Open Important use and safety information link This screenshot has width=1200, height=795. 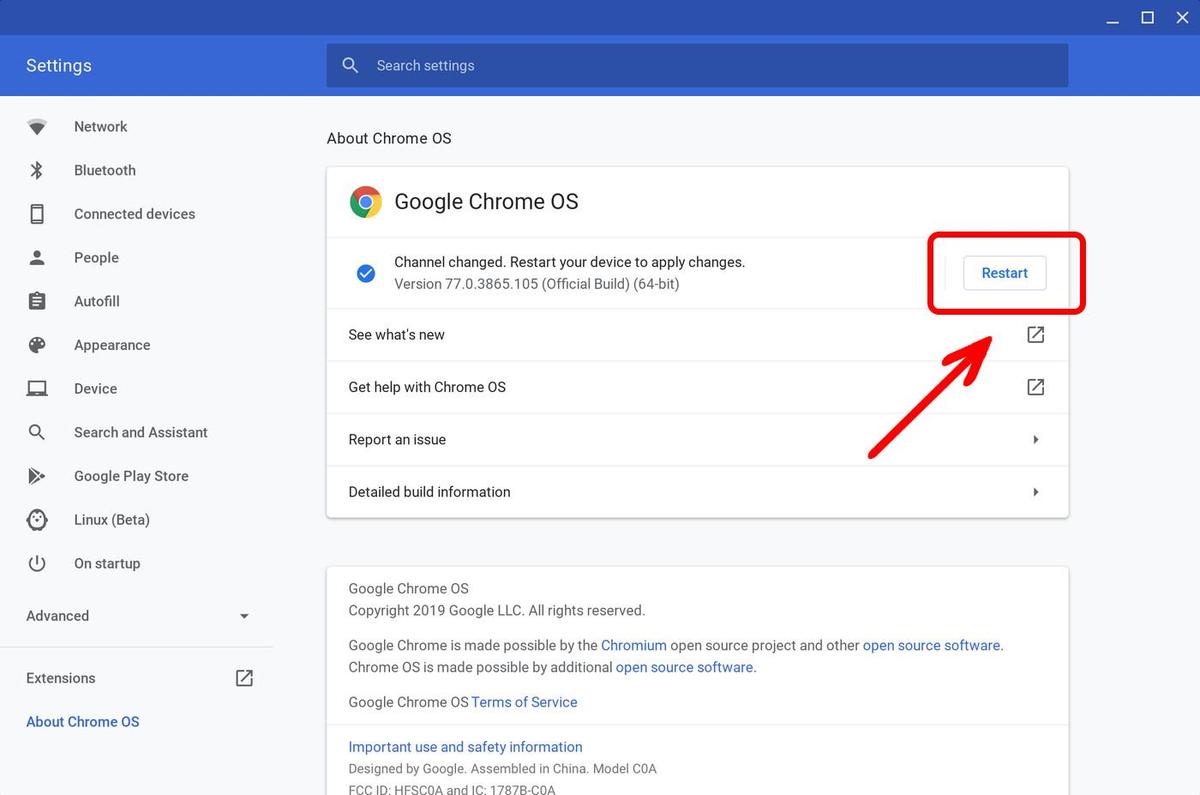click(x=465, y=747)
